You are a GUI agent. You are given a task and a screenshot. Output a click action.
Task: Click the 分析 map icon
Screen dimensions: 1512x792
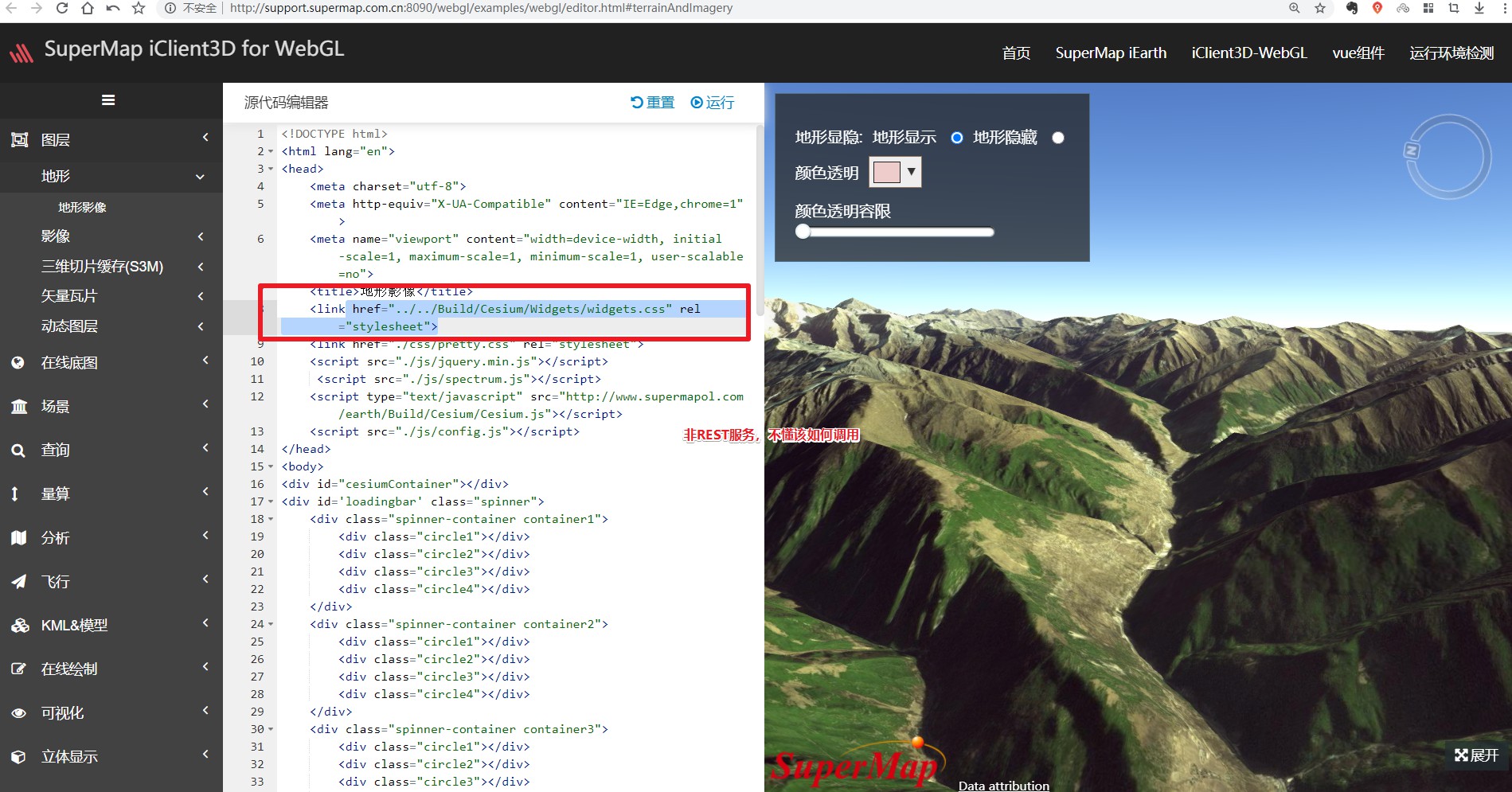tap(19, 538)
